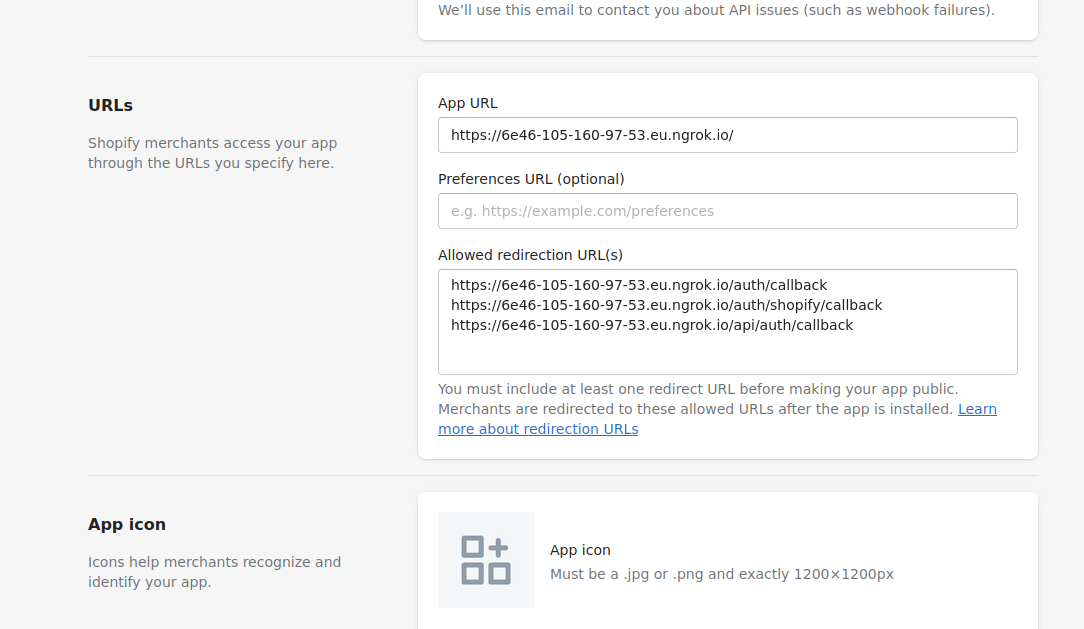
Task: Click the App URL field label
Action: click(x=468, y=103)
